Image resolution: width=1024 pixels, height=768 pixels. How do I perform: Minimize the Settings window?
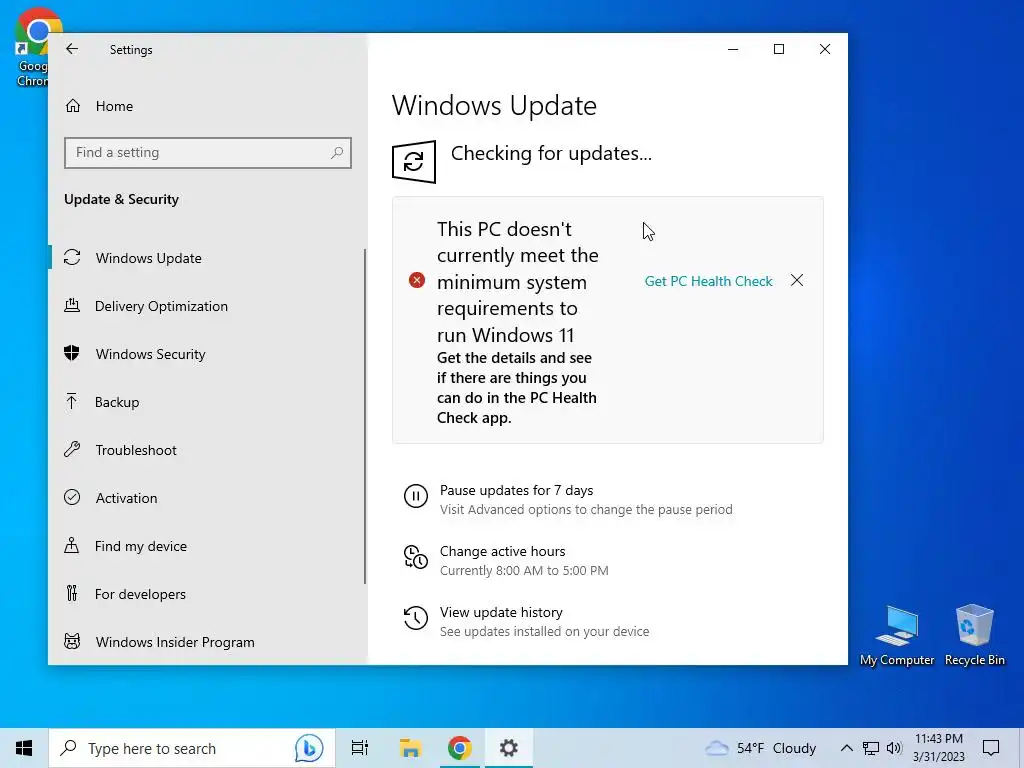point(733,49)
